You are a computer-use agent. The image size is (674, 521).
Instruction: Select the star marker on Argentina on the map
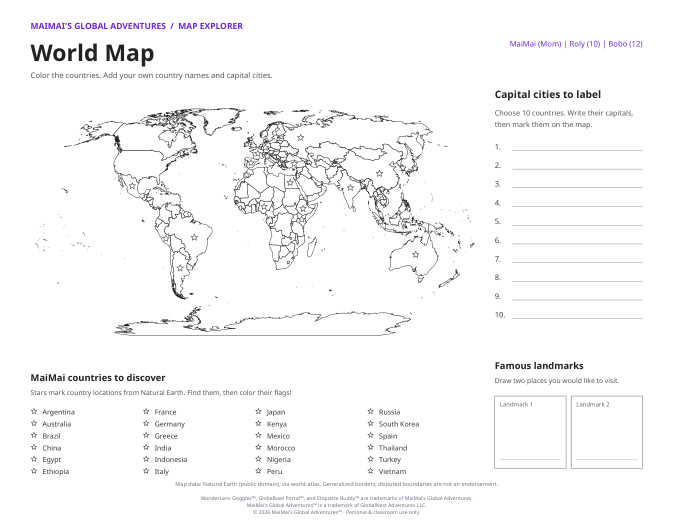(180, 268)
